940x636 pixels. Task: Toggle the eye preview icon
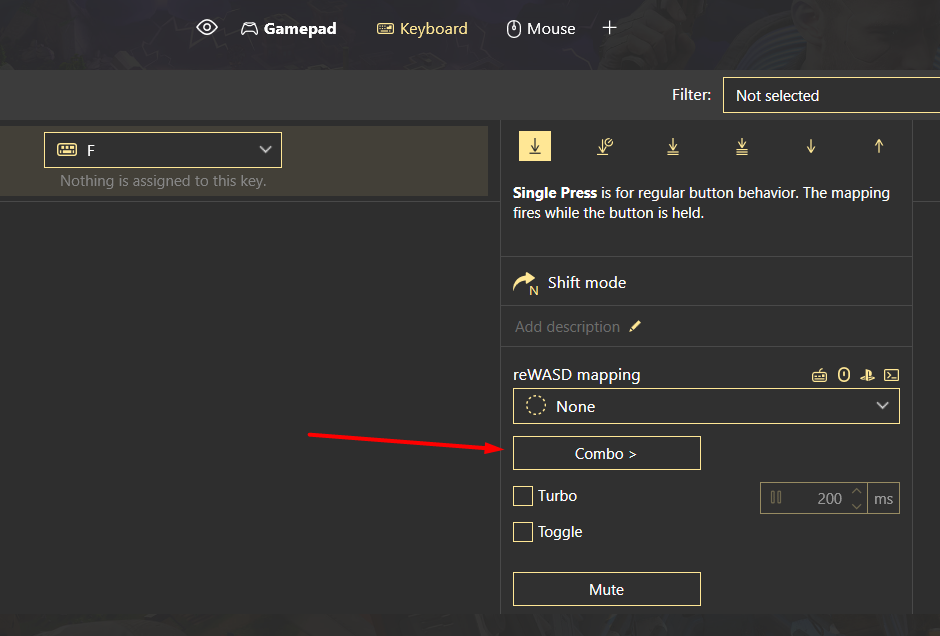[207, 28]
